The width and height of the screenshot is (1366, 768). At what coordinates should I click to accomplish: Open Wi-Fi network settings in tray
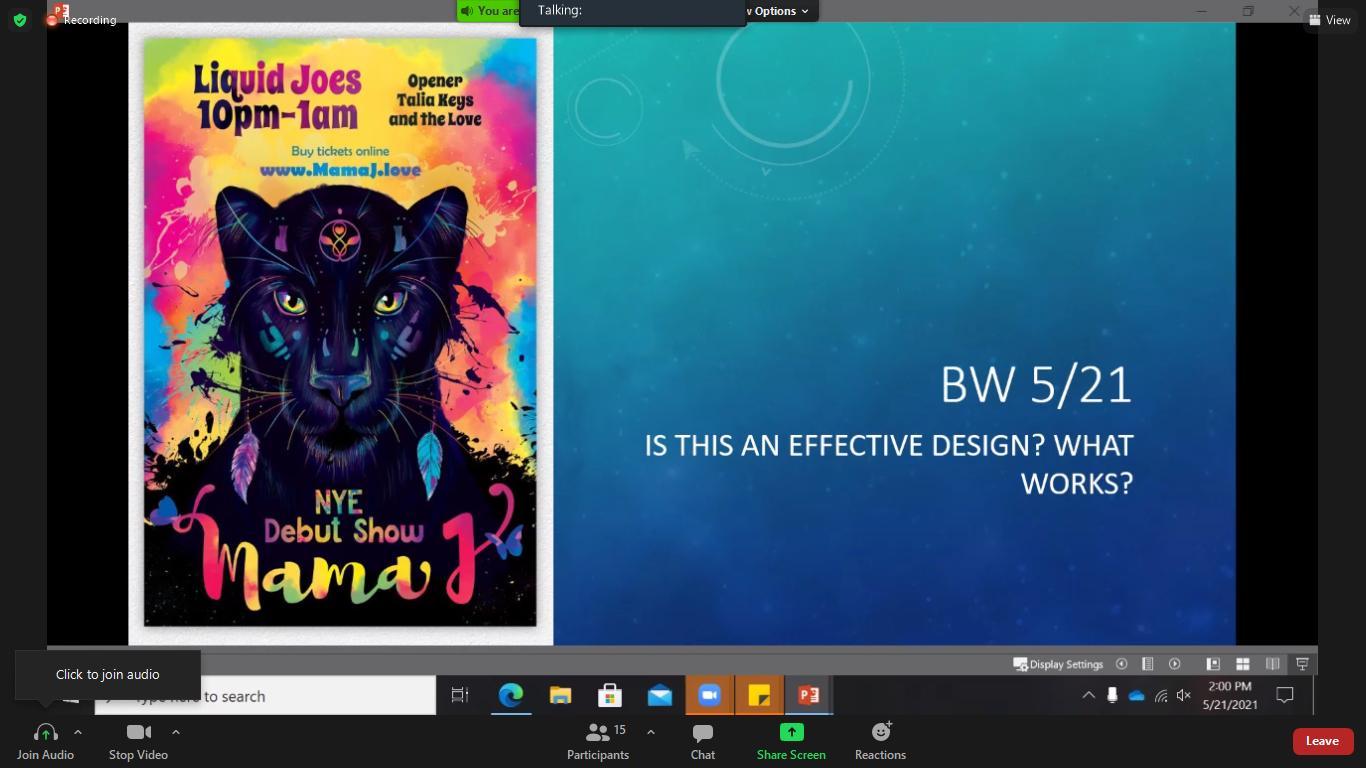click(1161, 696)
